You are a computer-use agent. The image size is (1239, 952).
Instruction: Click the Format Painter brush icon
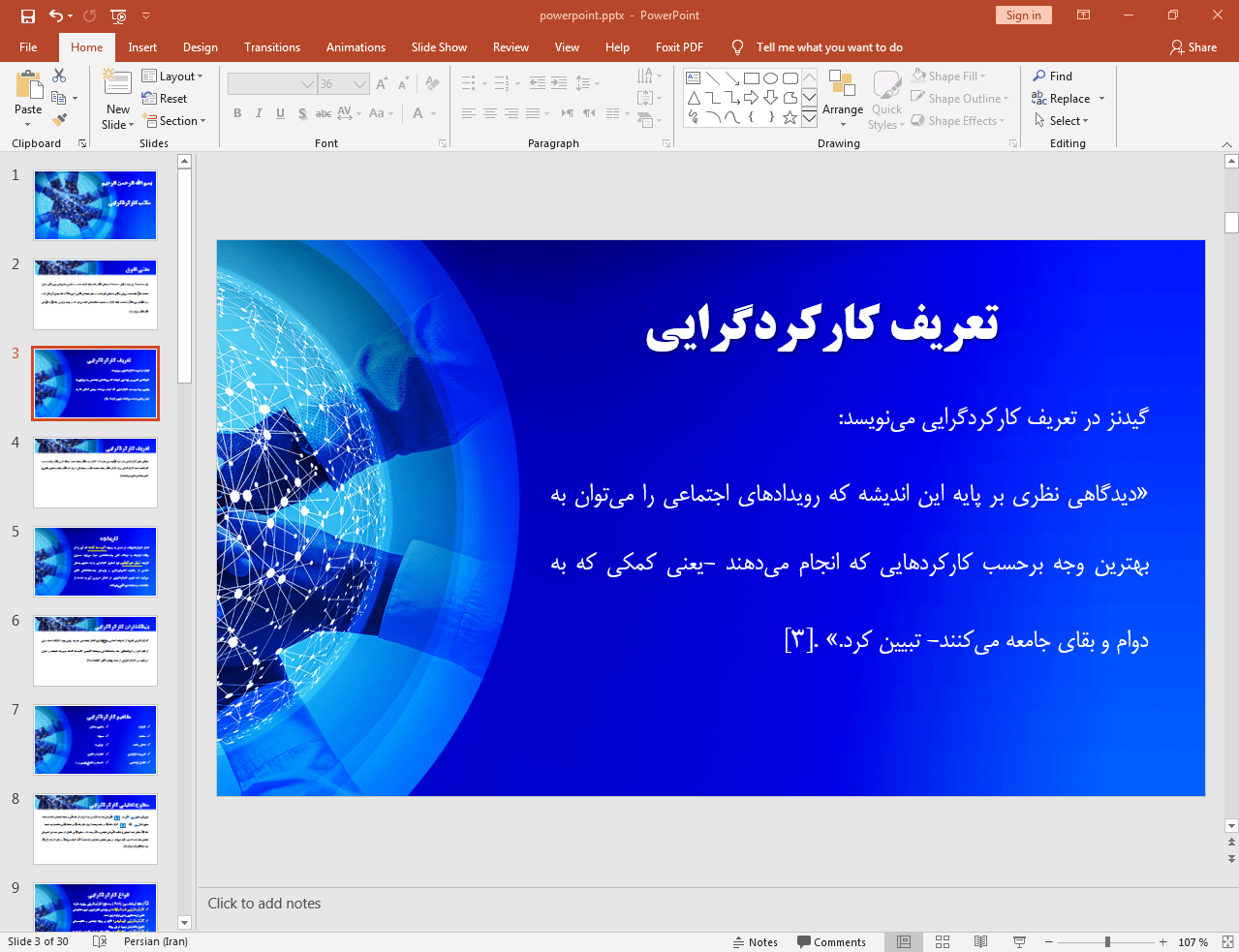pos(59,120)
